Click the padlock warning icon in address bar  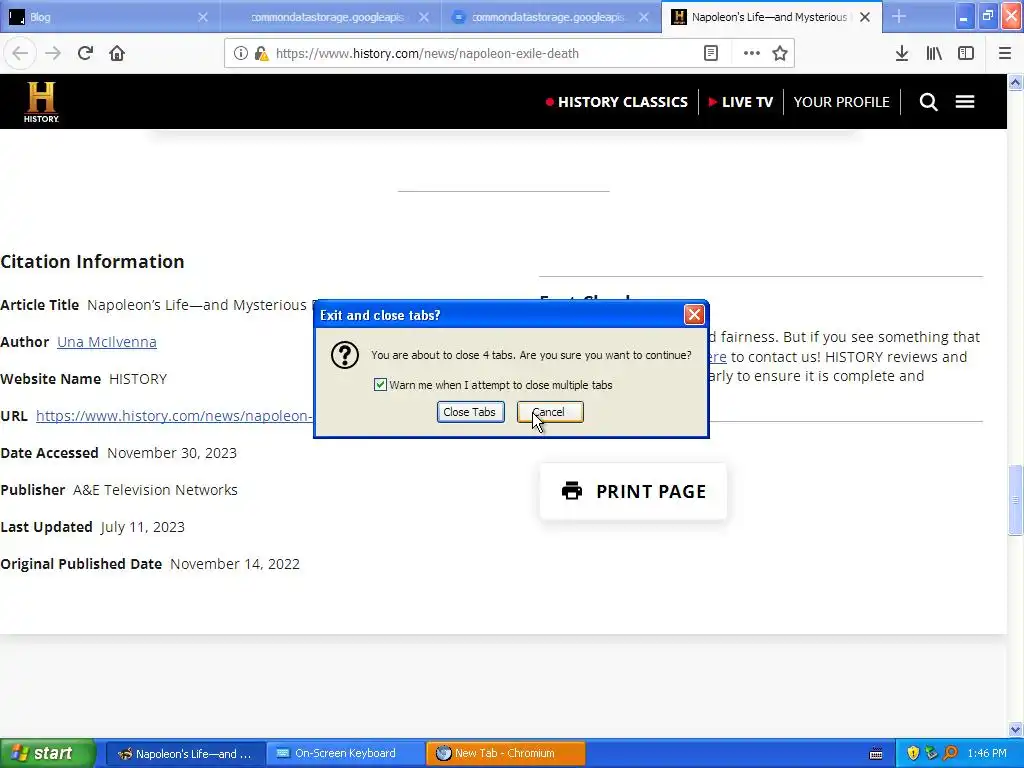coord(261,54)
